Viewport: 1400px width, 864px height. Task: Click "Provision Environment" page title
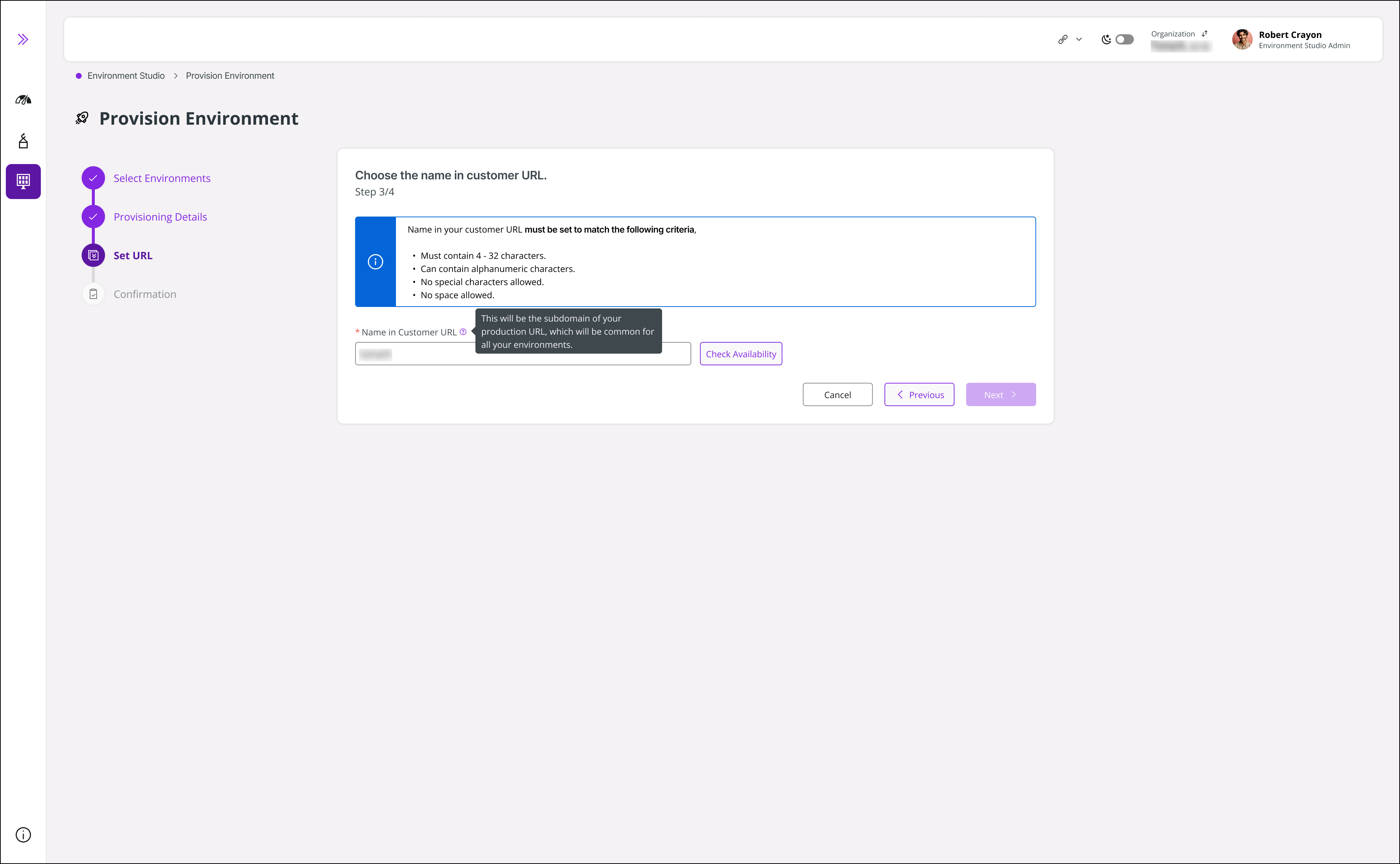pos(199,118)
